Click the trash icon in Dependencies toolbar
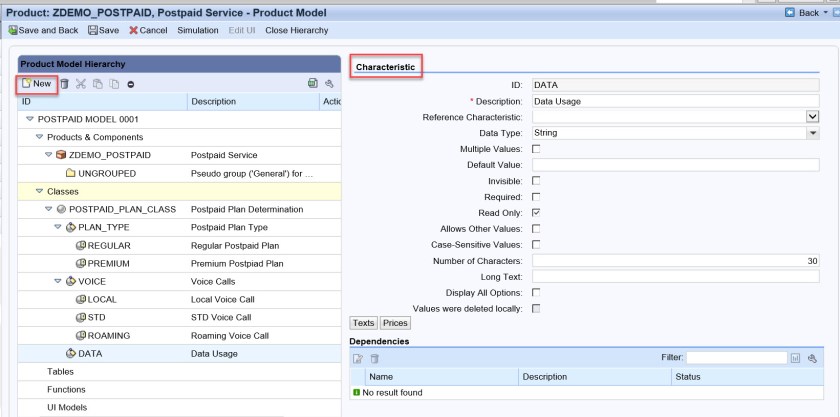 click(373, 357)
